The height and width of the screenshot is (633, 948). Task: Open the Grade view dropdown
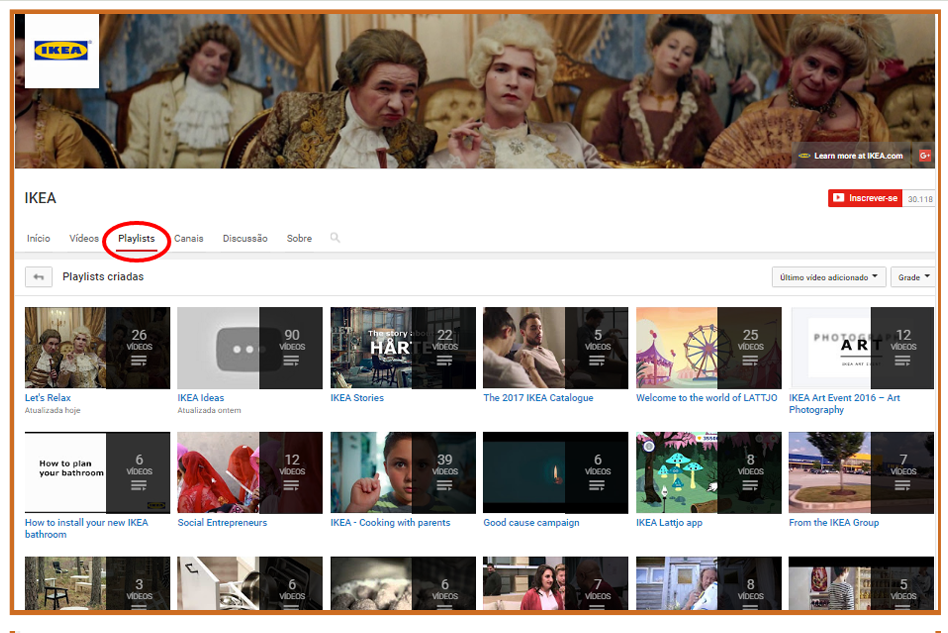(x=914, y=277)
